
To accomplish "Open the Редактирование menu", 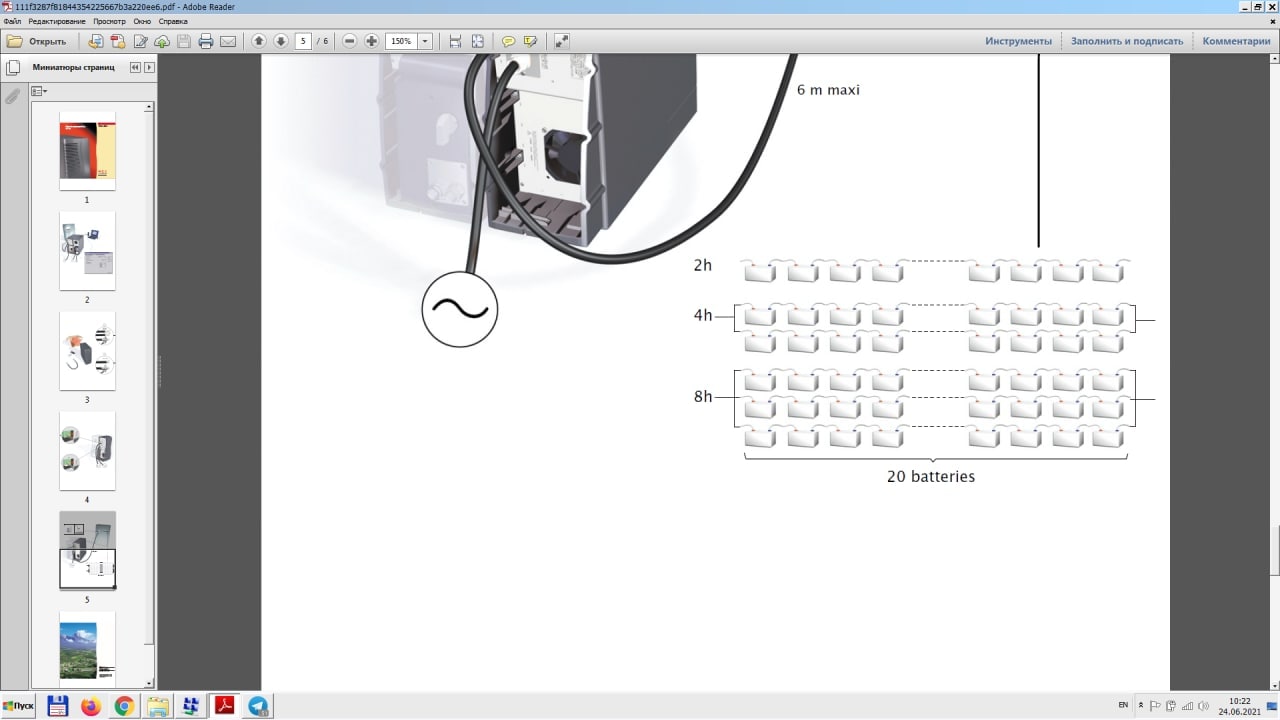I will click(56, 20).
